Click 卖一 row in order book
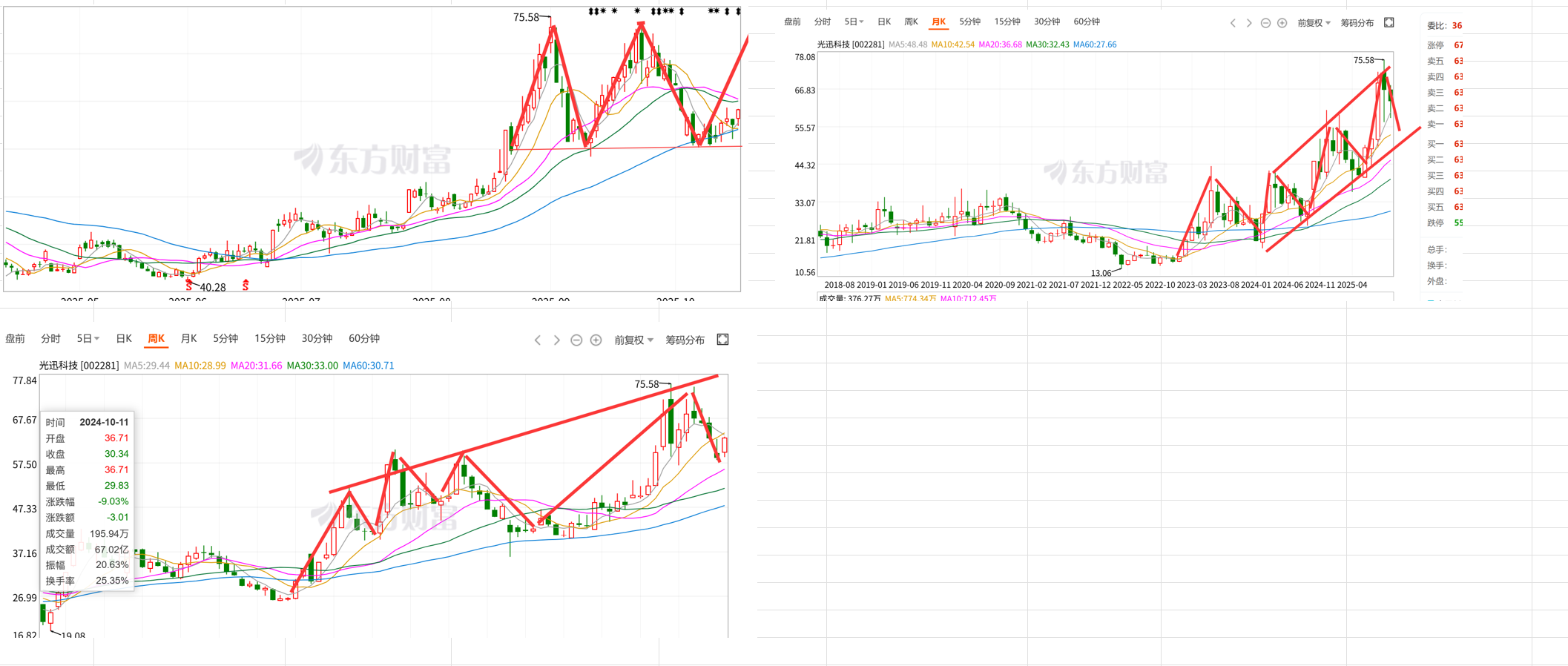Screen dimensions: 1568x666 [x=1444, y=125]
